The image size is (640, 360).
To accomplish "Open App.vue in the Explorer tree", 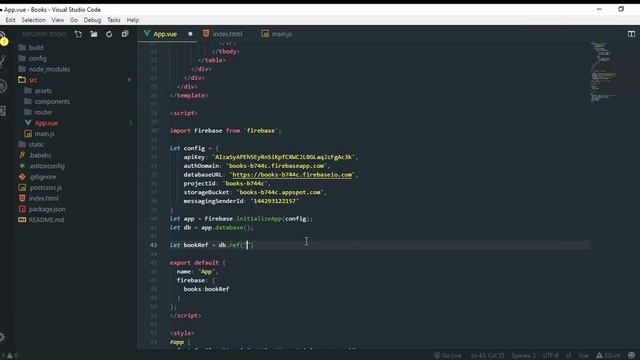I will (46, 123).
